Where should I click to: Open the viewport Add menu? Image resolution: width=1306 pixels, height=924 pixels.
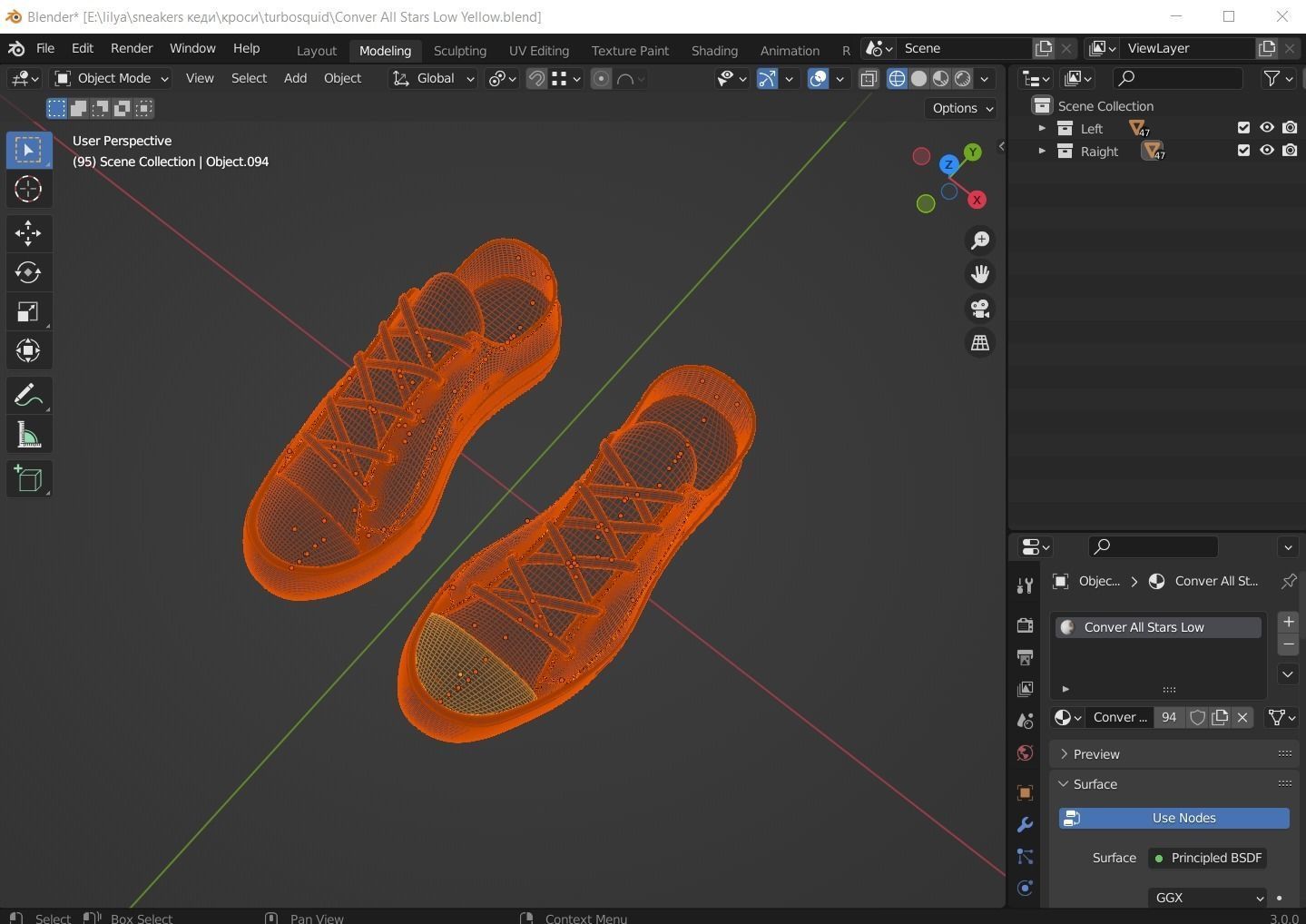295,79
